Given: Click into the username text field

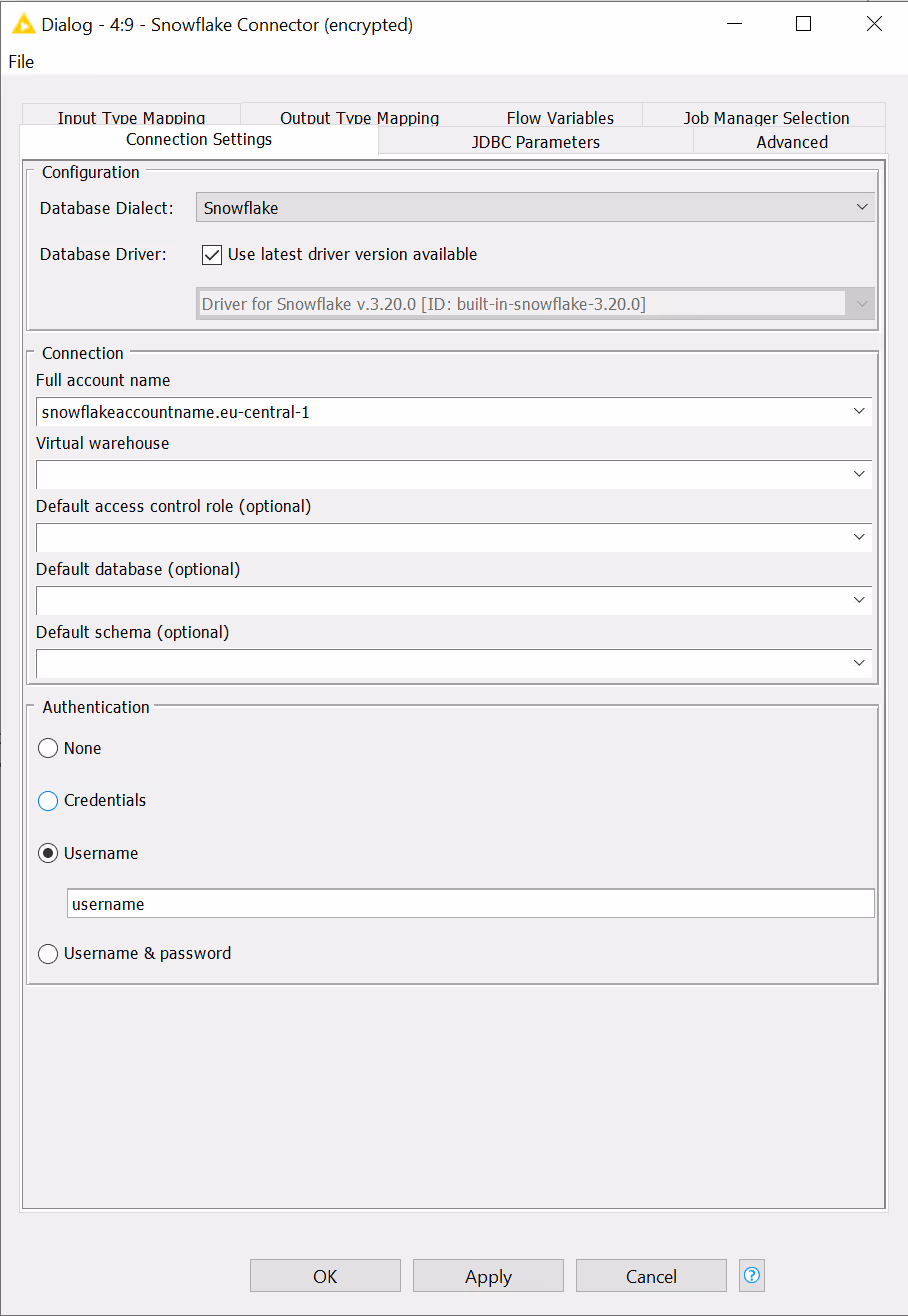Looking at the screenshot, I should point(470,904).
